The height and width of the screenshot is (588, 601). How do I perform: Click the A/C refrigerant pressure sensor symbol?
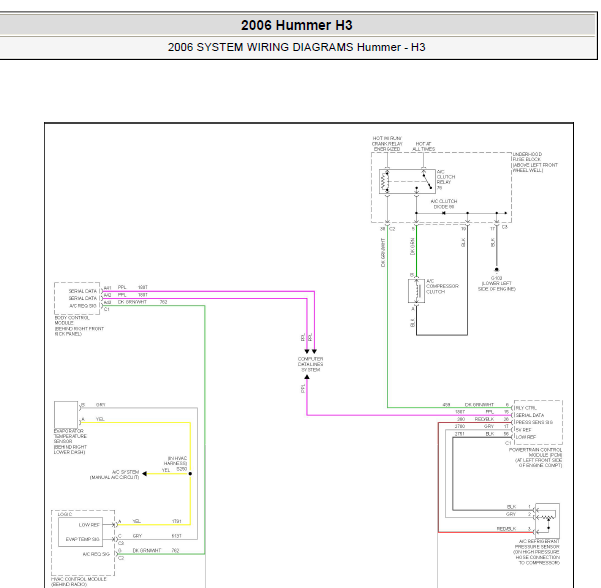[547, 521]
